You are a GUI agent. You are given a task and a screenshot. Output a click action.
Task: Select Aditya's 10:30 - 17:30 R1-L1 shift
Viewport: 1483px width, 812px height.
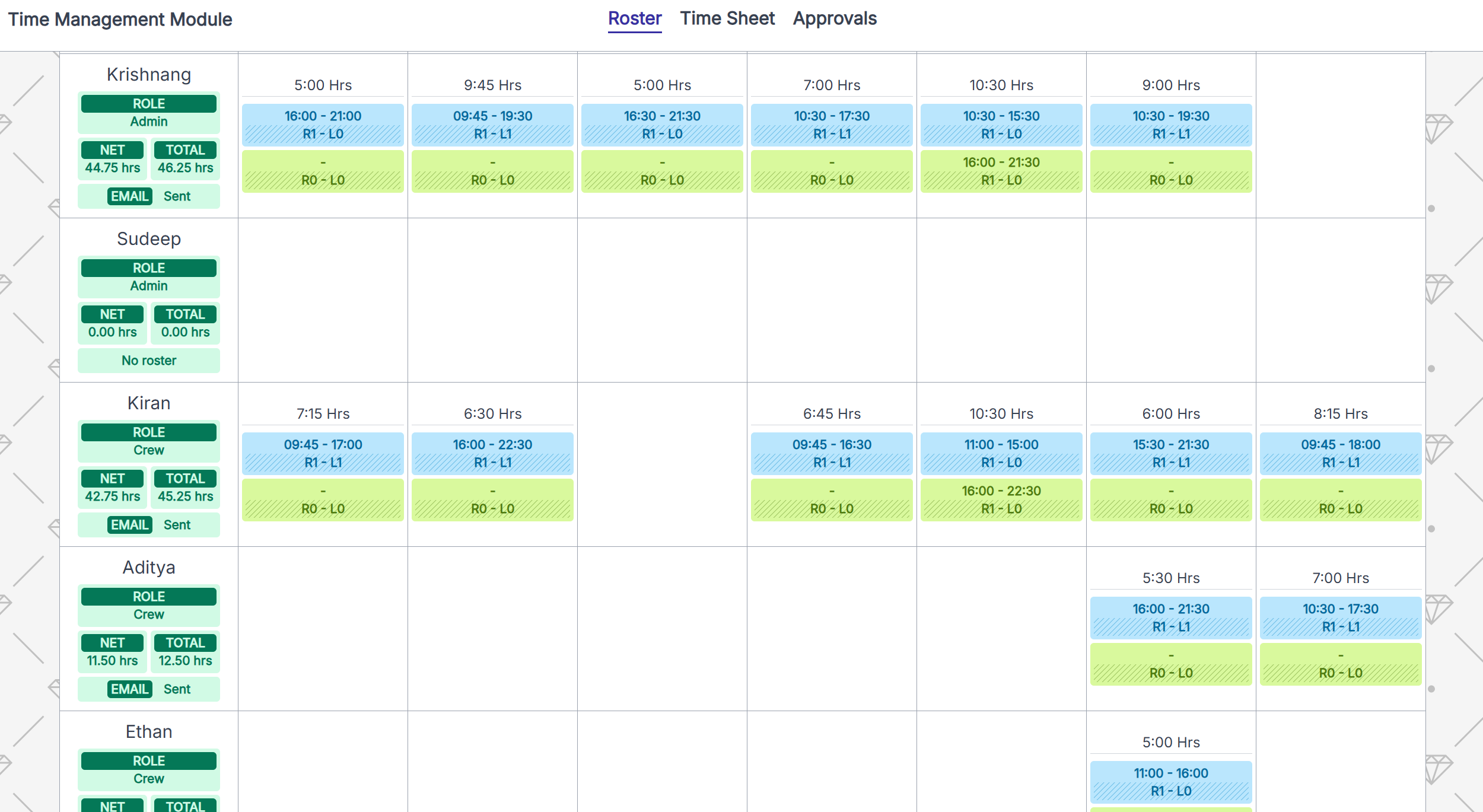pos(1341,617)
